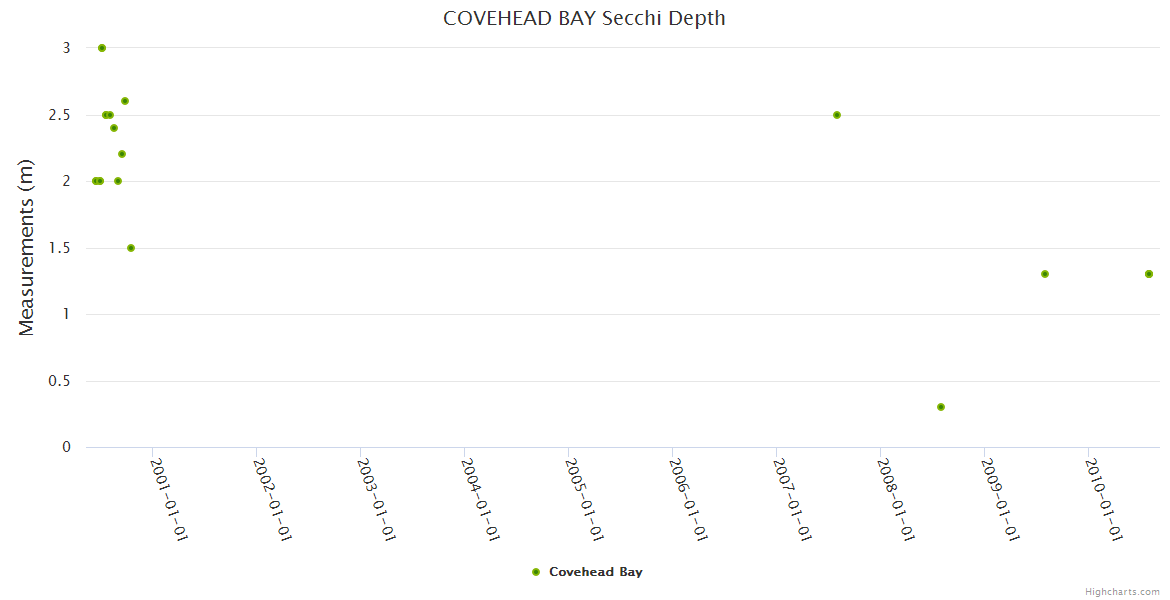
Task: Click the data point at 2.2 m
Action: [x=122, y=154]
